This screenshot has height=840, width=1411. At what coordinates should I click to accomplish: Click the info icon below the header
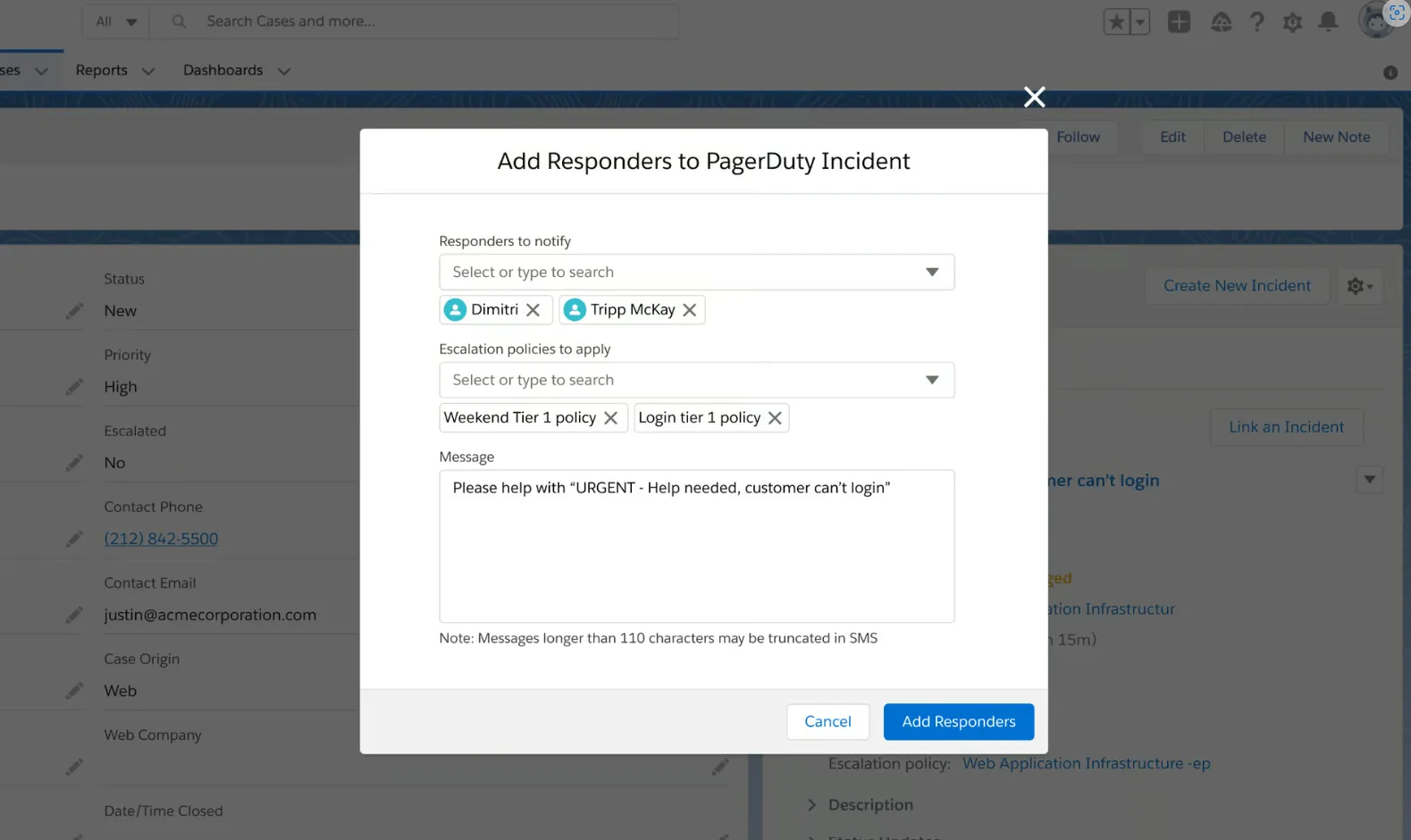point(1390,73)
